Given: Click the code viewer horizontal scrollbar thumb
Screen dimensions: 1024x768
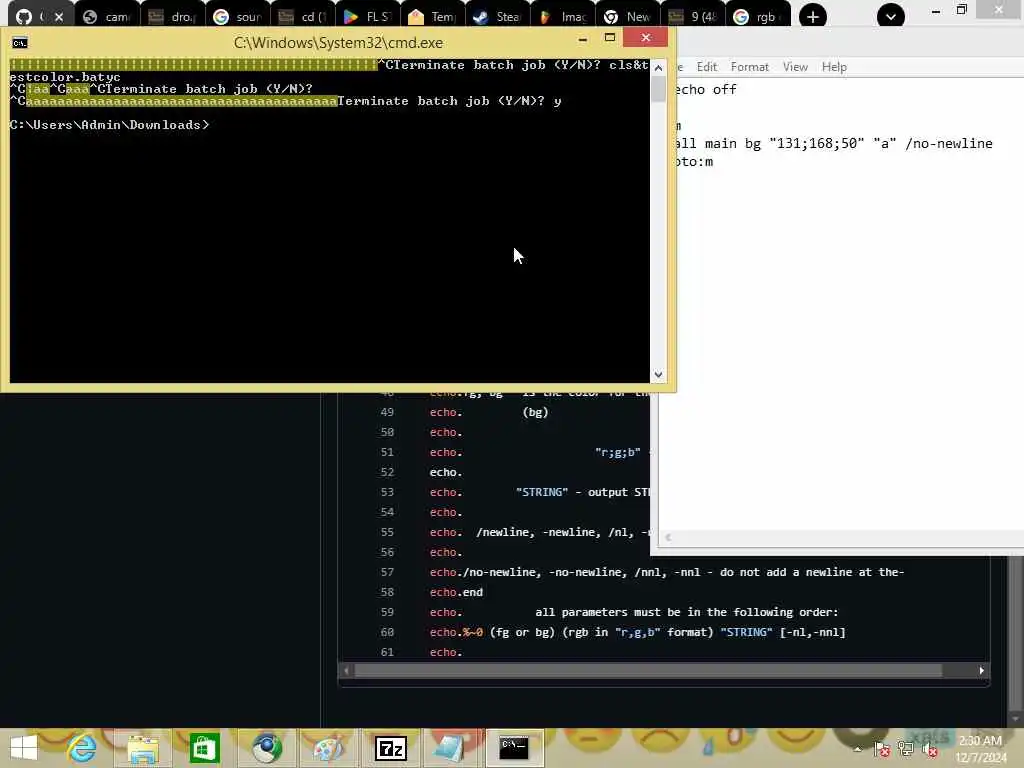Looking at the screenshot, I should click(648, 671).
